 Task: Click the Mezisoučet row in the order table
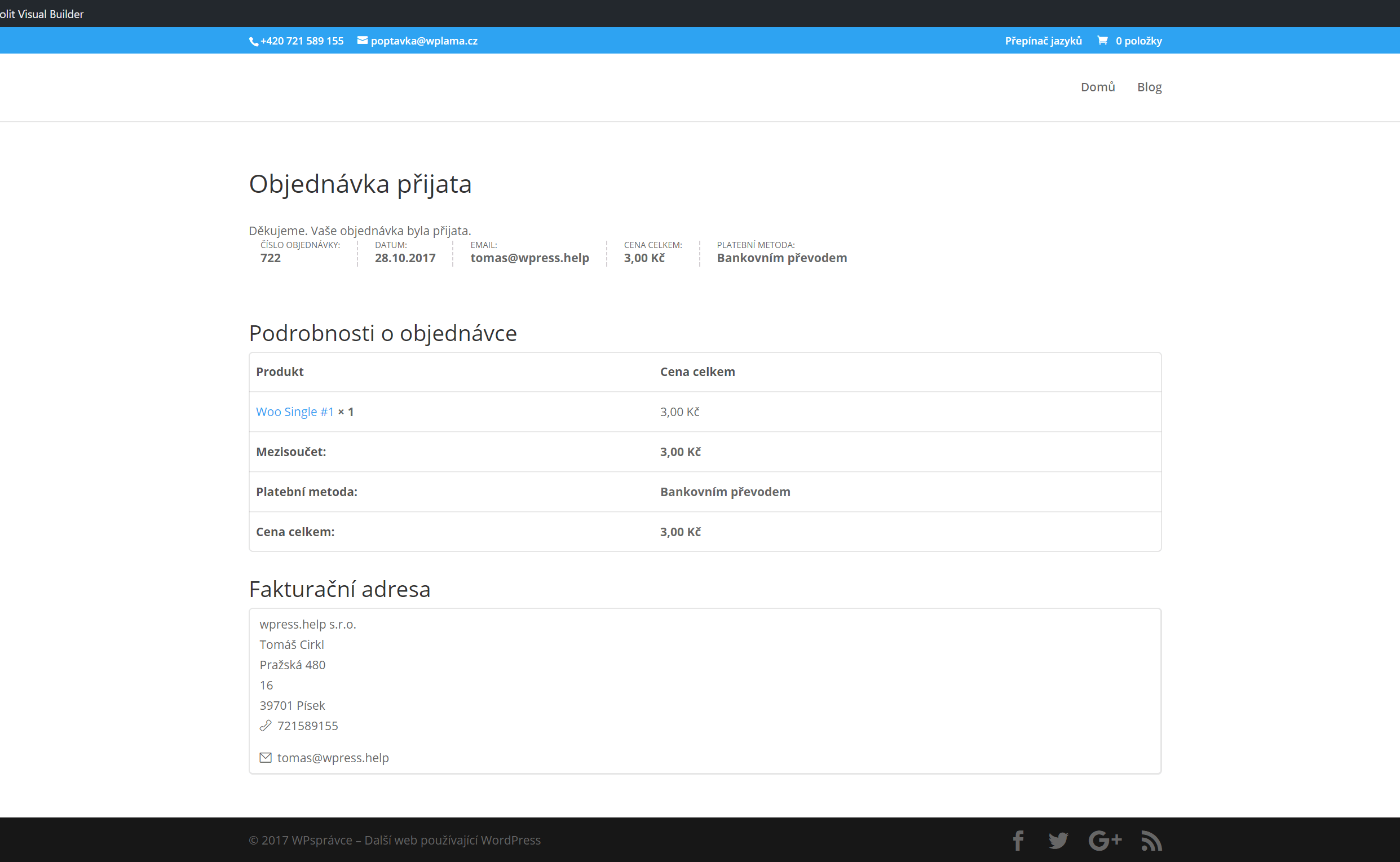pyautogui.click(x=292, y=451)
